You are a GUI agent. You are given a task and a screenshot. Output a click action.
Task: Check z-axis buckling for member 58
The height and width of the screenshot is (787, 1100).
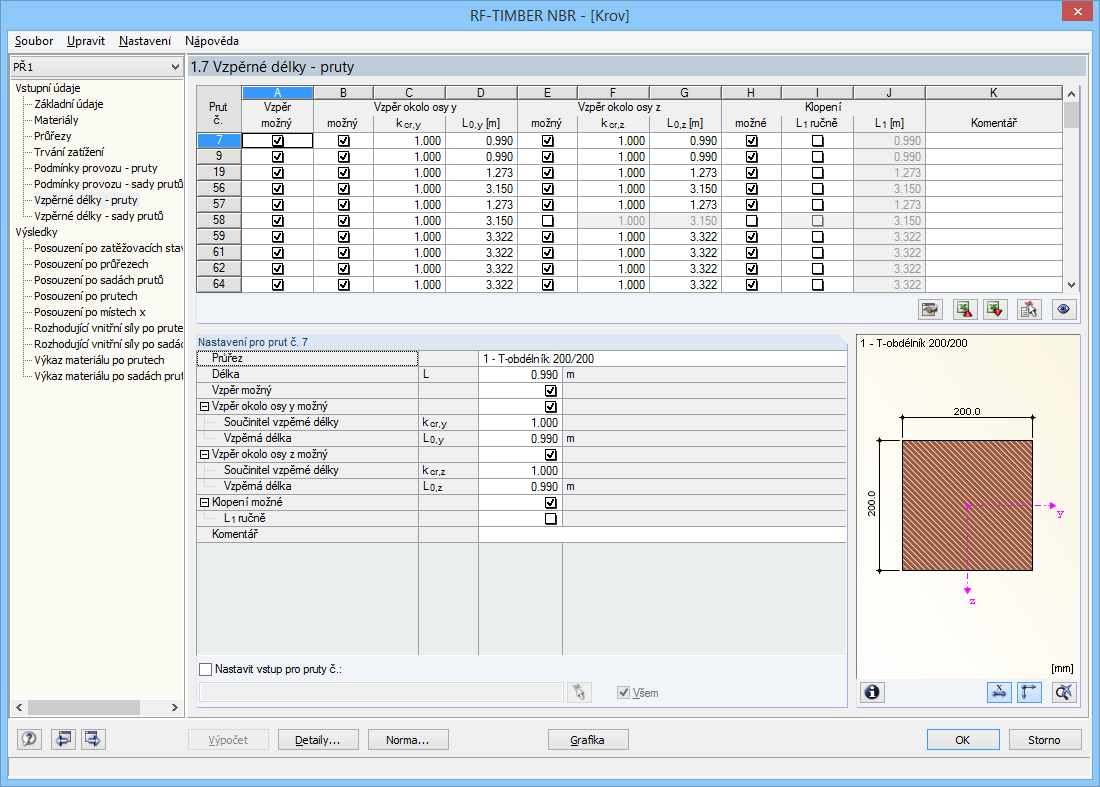coord(547,220)
